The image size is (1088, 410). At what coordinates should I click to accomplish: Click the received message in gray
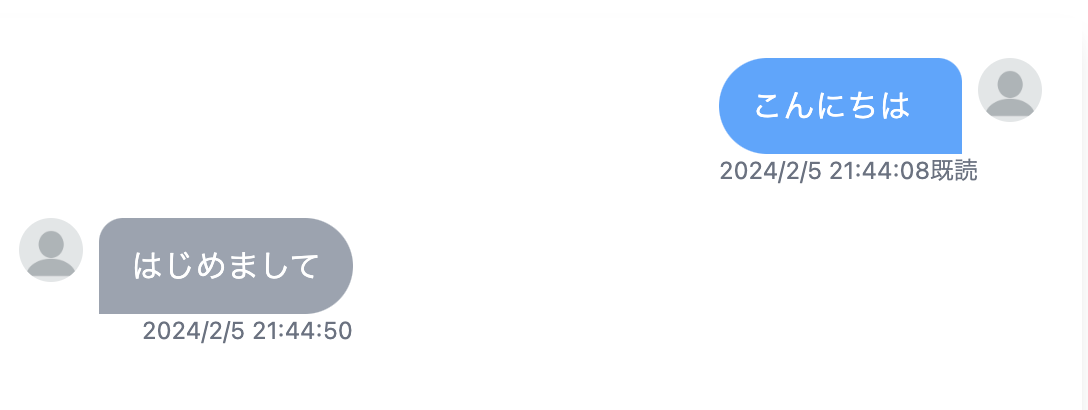[226, 266]
